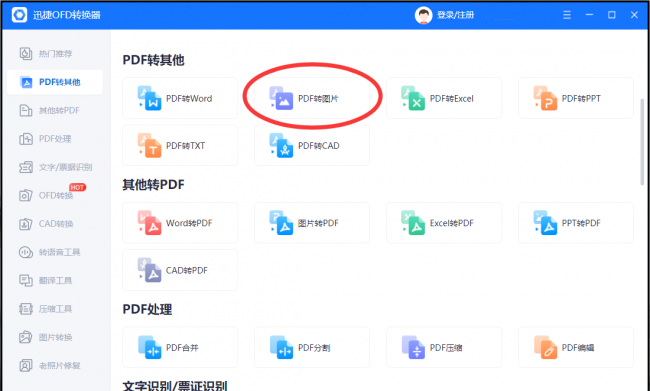Select OFD转换 in the sidebar

pyautogui.click(x=55, y=195)
